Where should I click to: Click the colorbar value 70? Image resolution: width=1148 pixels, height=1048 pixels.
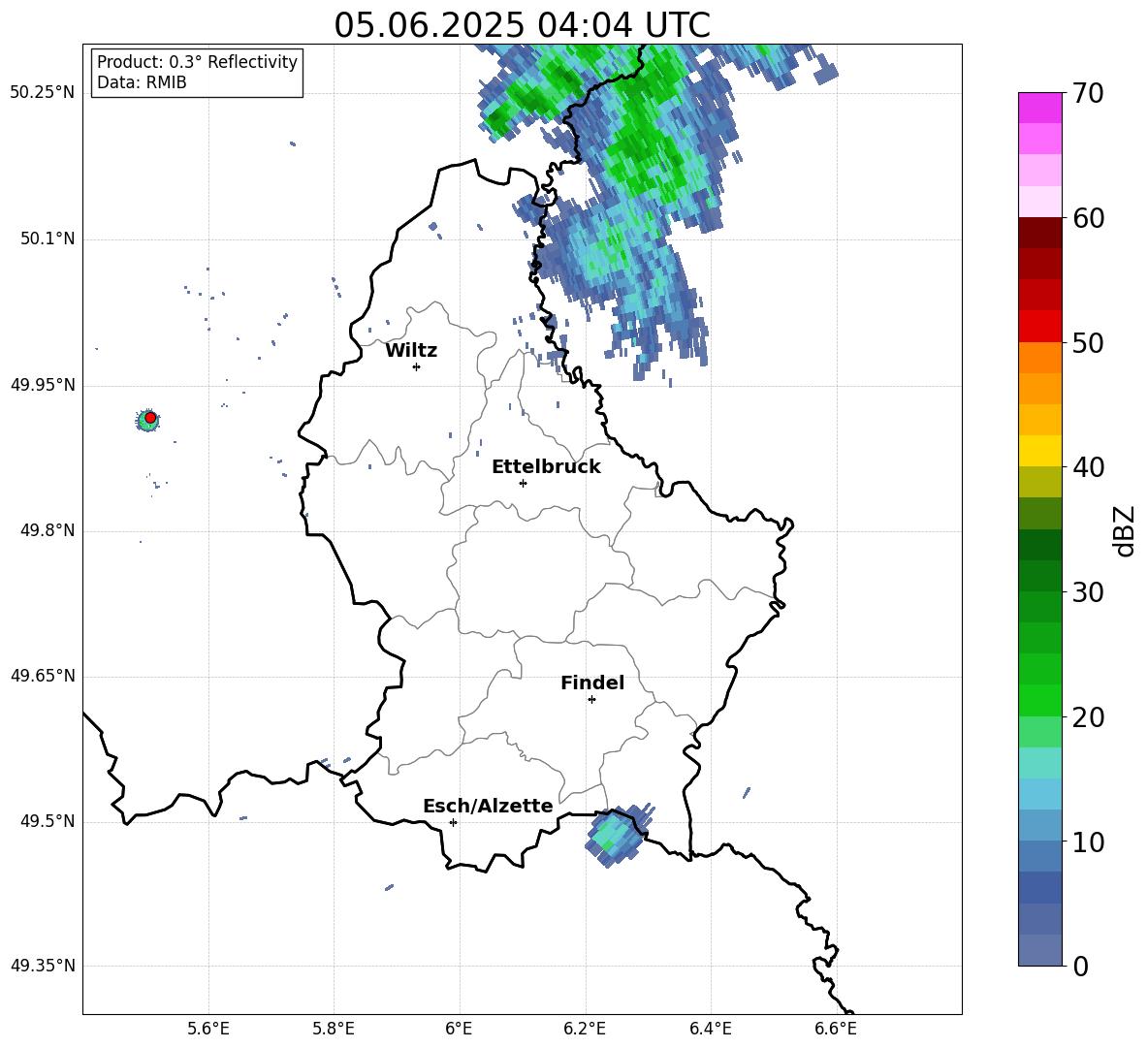click(x=1088, y=93)
